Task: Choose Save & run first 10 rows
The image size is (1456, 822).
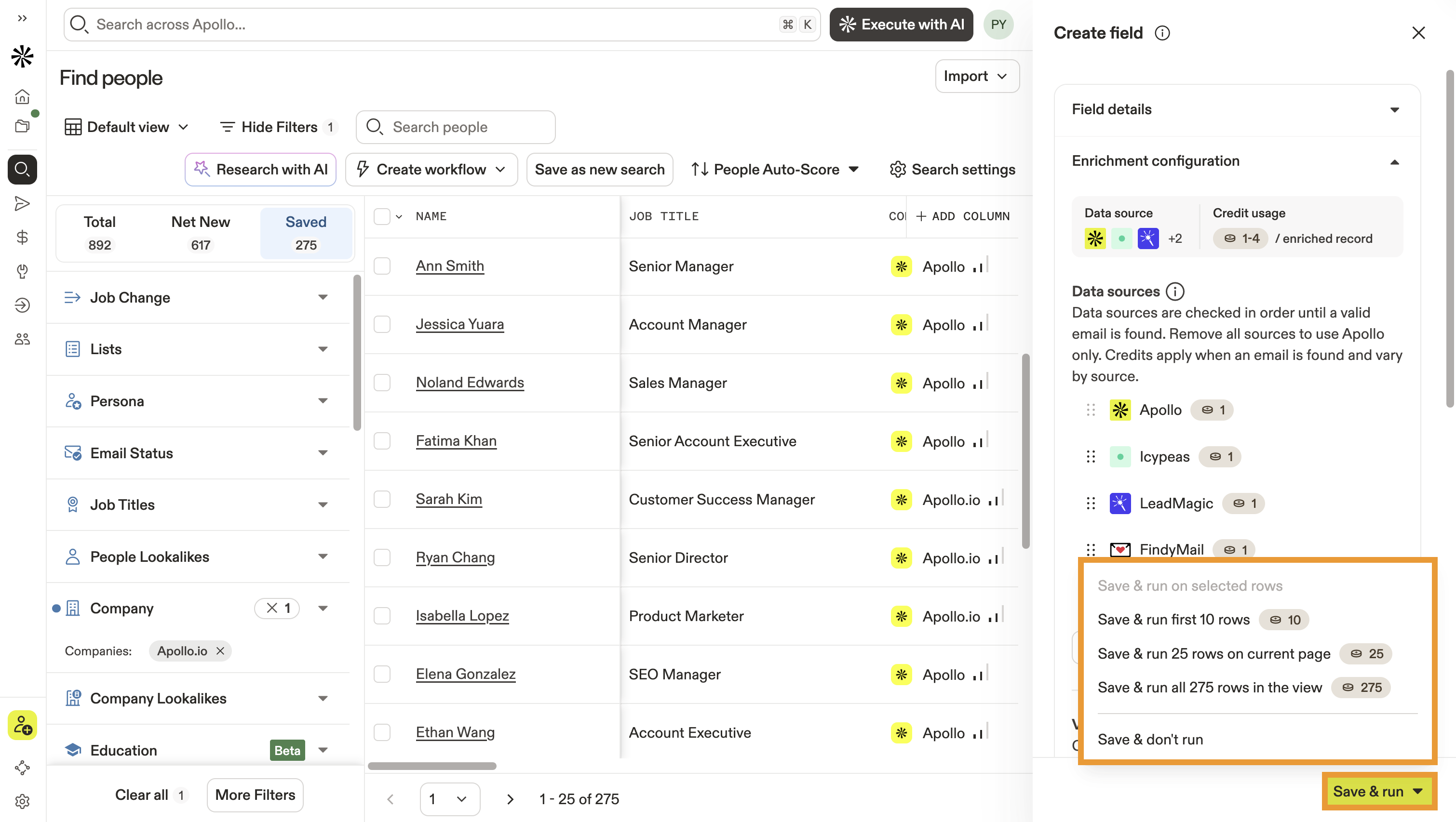Action: [1173, 620]
